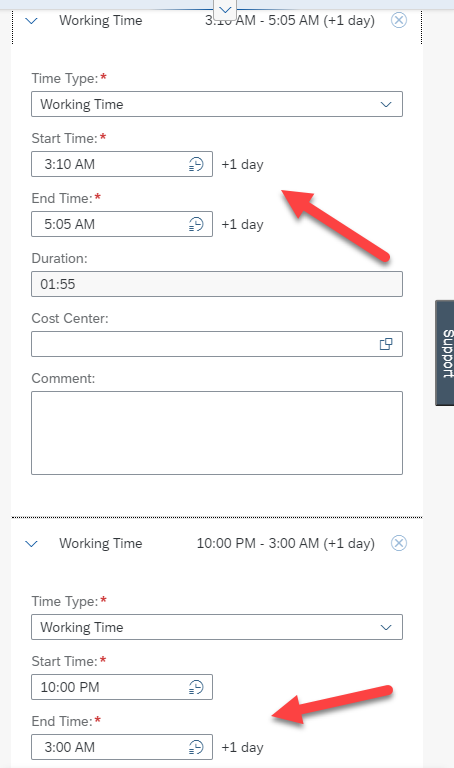Open time picker for 5:05 AM end time
The image size is (454, 768).
pyautogui.click(x=196, y=224)
